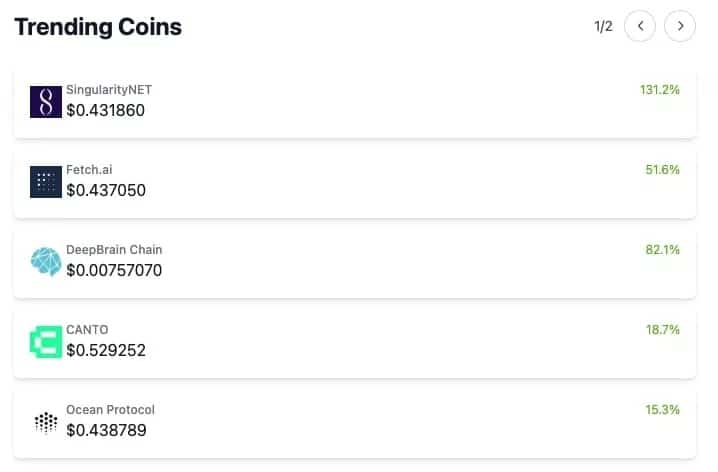Open the SingularityNET coin name link

(x=109, y=90)
